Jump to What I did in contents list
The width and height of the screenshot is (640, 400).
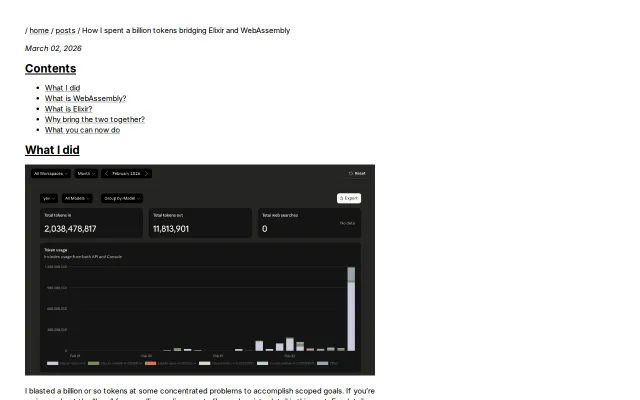(62, 88)
